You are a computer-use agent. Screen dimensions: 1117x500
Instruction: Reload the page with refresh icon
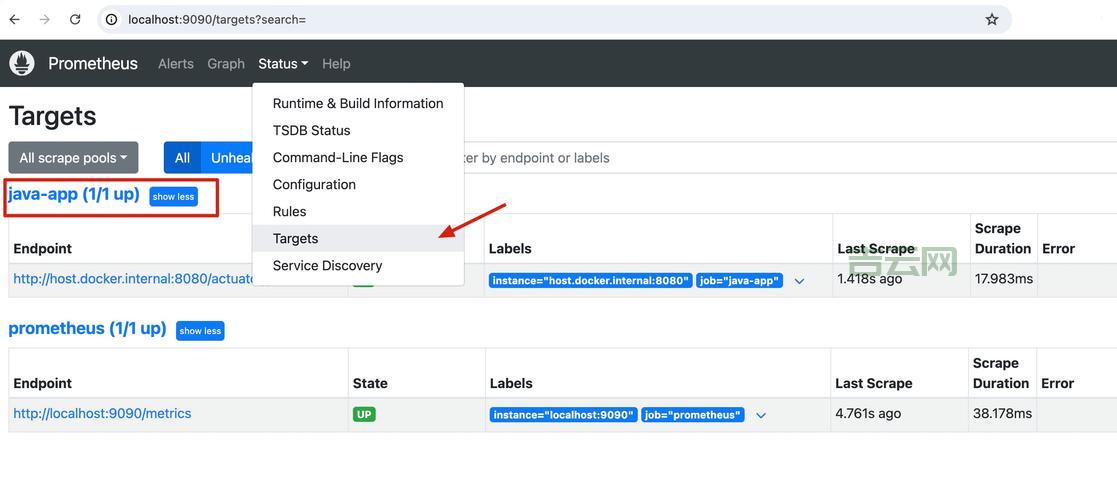75,19
